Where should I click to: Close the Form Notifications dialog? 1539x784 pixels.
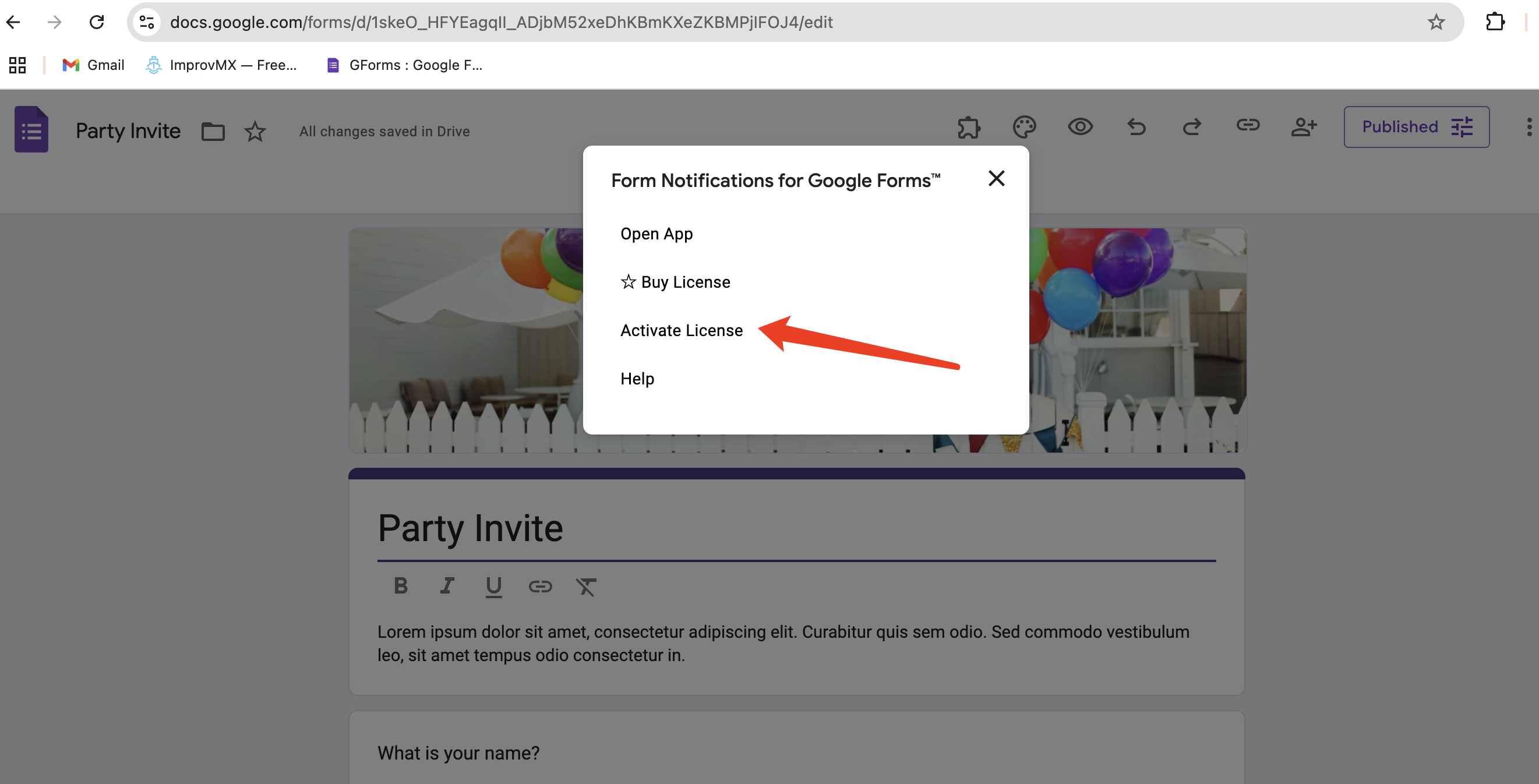[x=996, y=179]
